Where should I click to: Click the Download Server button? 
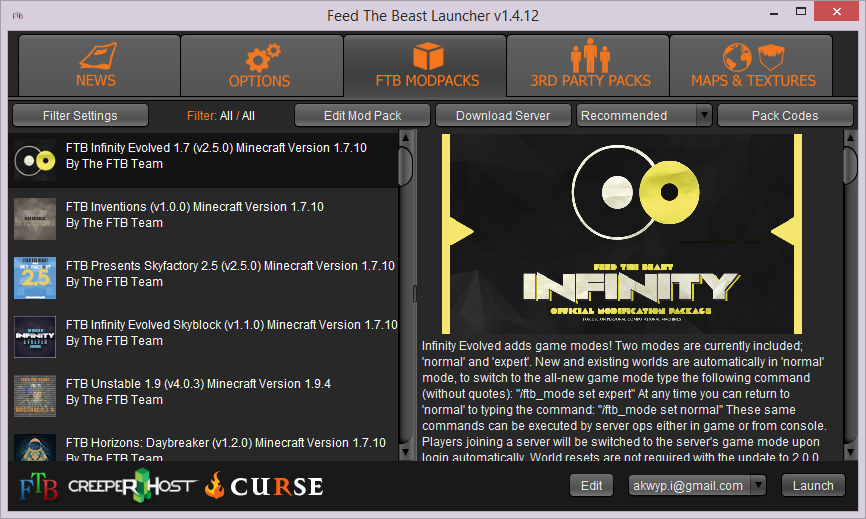[503, 116]
